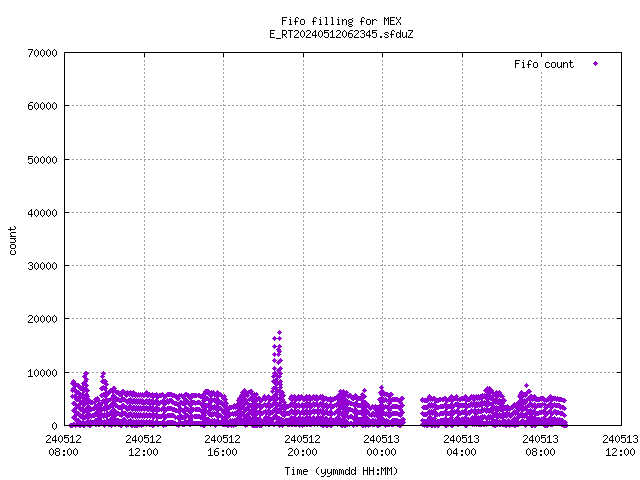Click the x-axis tick 240512 08:00
Viewport: 640px width, 480px height.
pyautogui.click(x=64, y=445)
